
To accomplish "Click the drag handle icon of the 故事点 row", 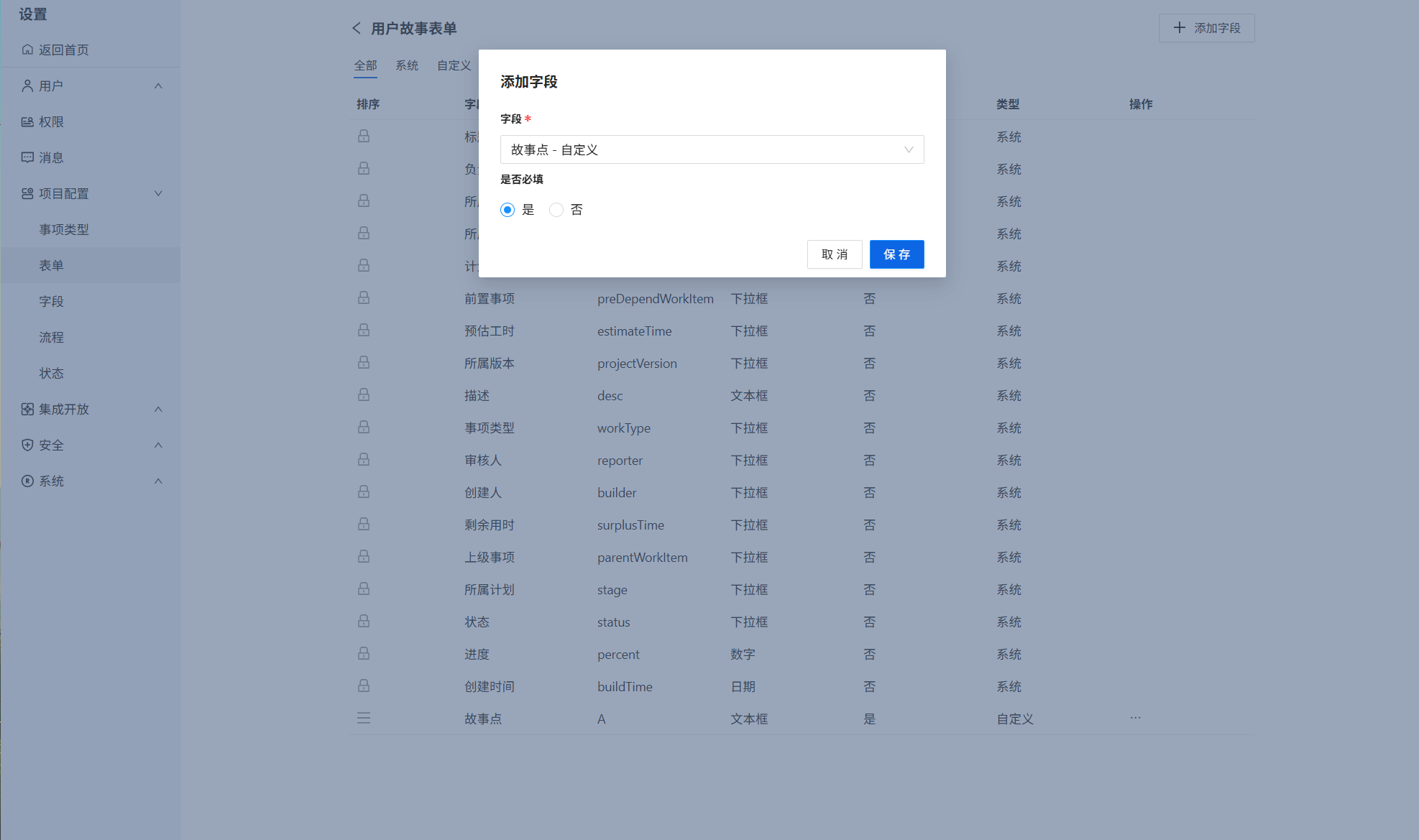I will (x=364, y=718).
